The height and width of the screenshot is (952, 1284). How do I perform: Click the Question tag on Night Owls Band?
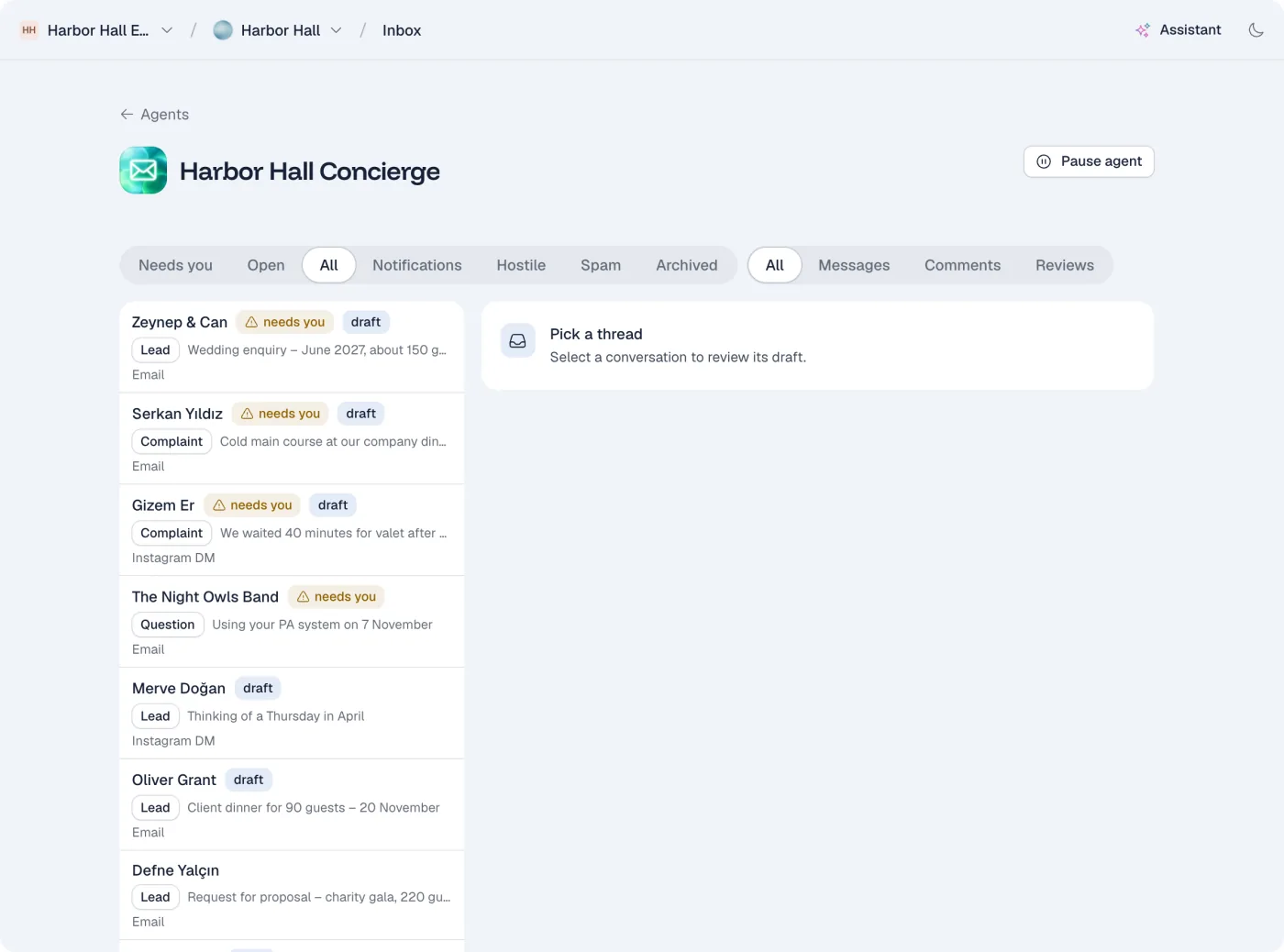point(168,625)
